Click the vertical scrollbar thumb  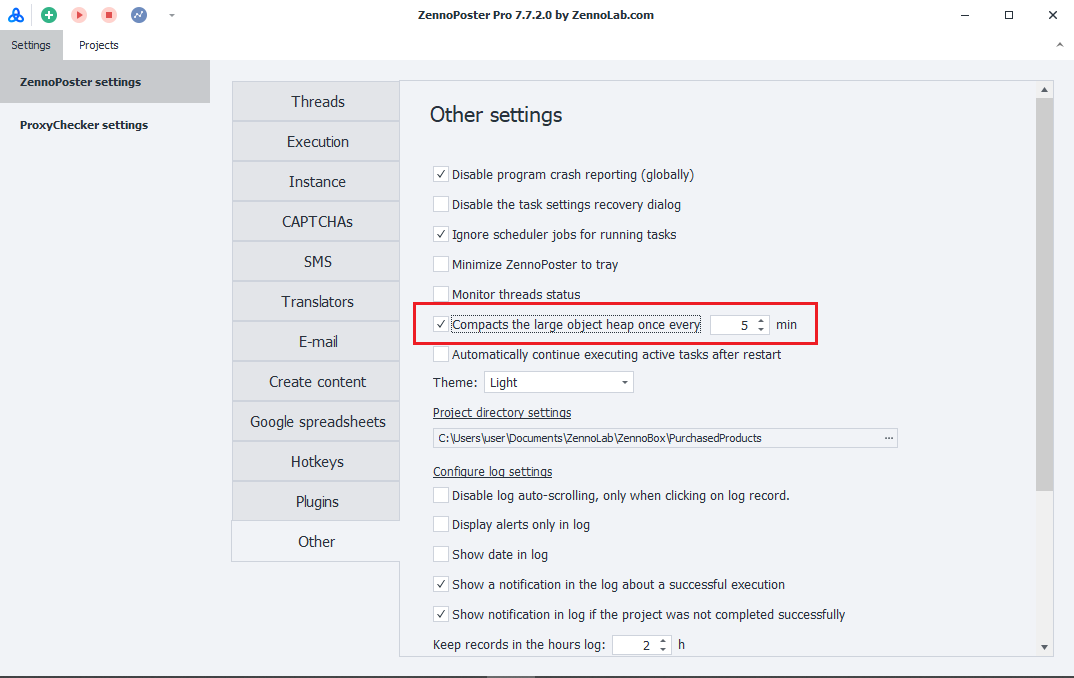1044,290
